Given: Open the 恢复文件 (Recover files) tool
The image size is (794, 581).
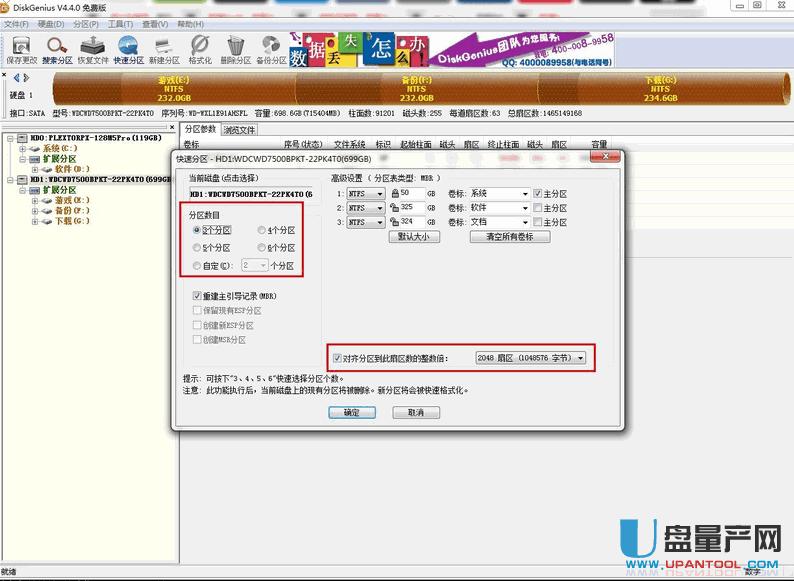Looking at the screenshot, I should tap(93, 49).
